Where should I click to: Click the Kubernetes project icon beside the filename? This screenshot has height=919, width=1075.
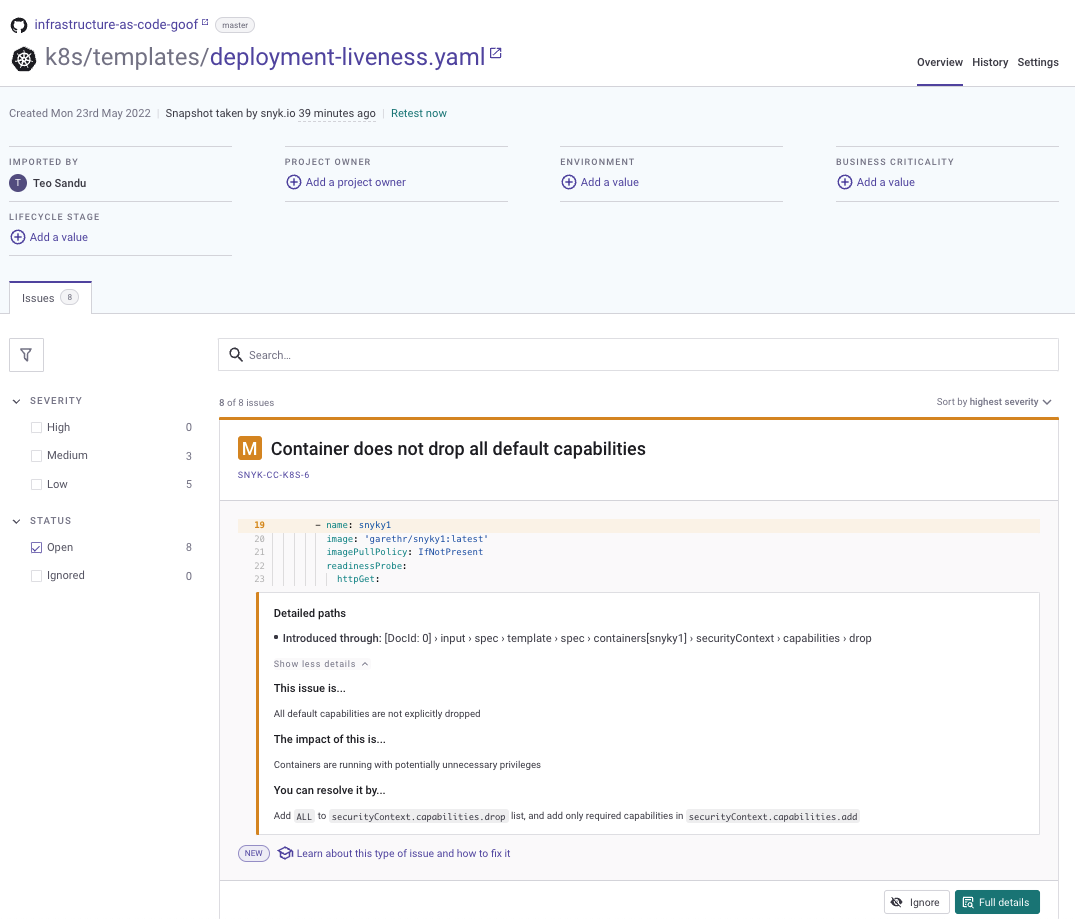pos(23,58)
